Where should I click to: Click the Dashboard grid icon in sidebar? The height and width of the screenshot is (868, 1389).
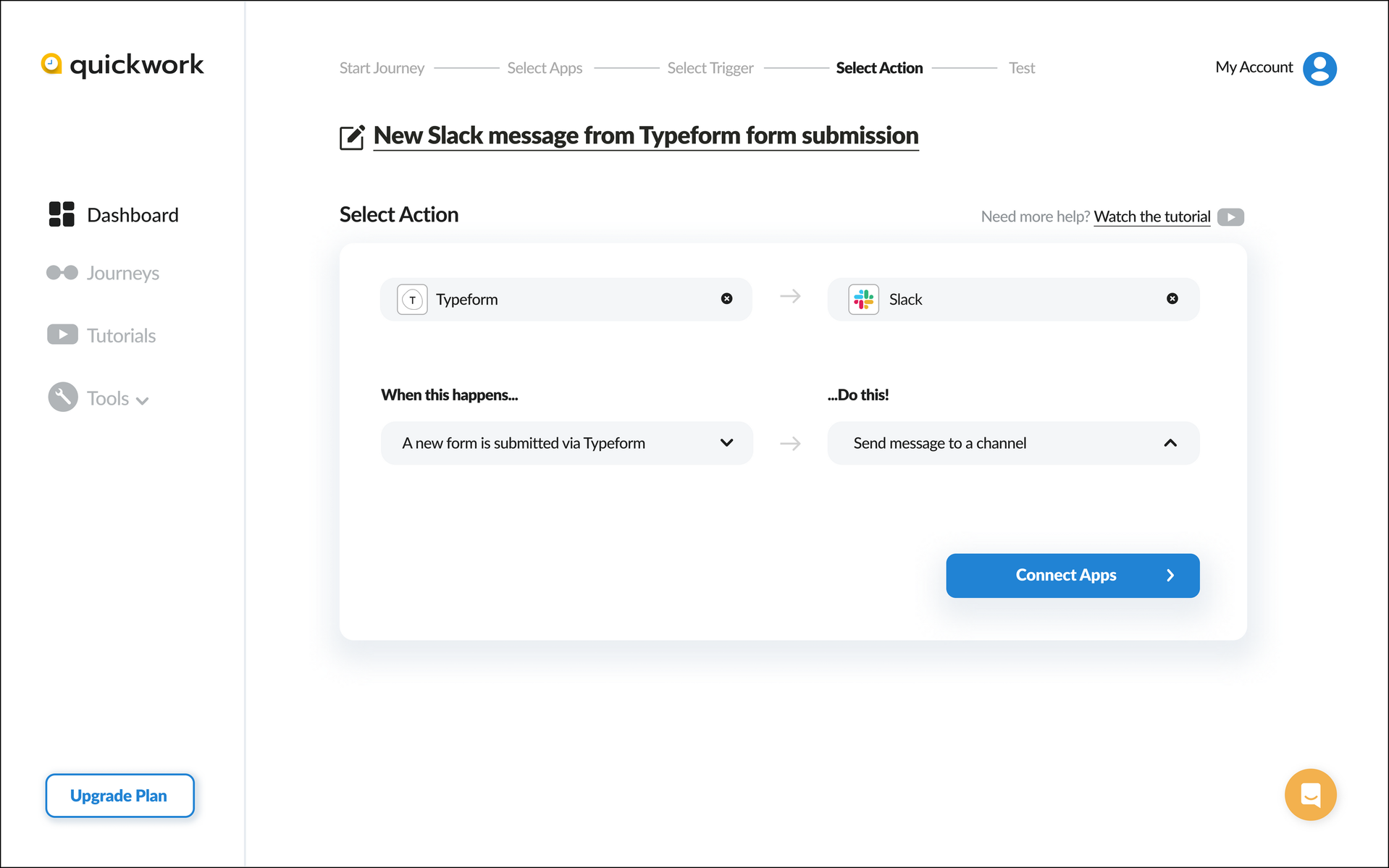(62, 214)
